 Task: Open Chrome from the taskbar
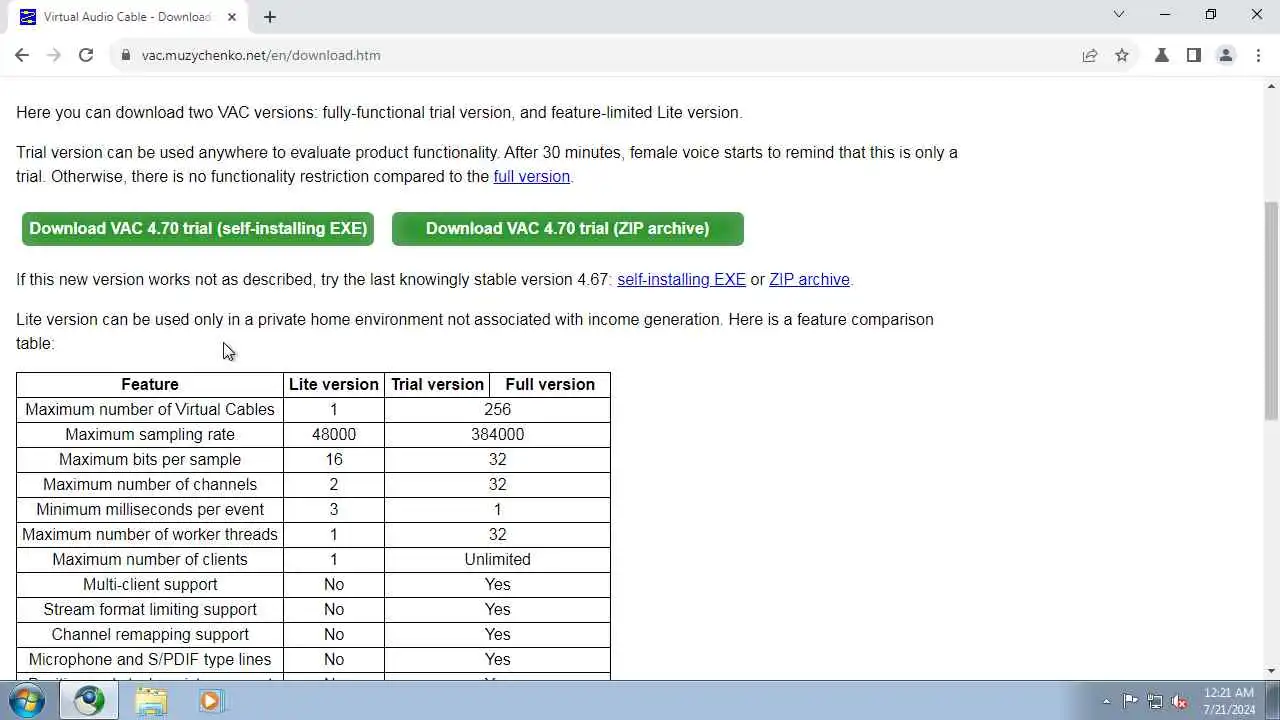point(89,701)
